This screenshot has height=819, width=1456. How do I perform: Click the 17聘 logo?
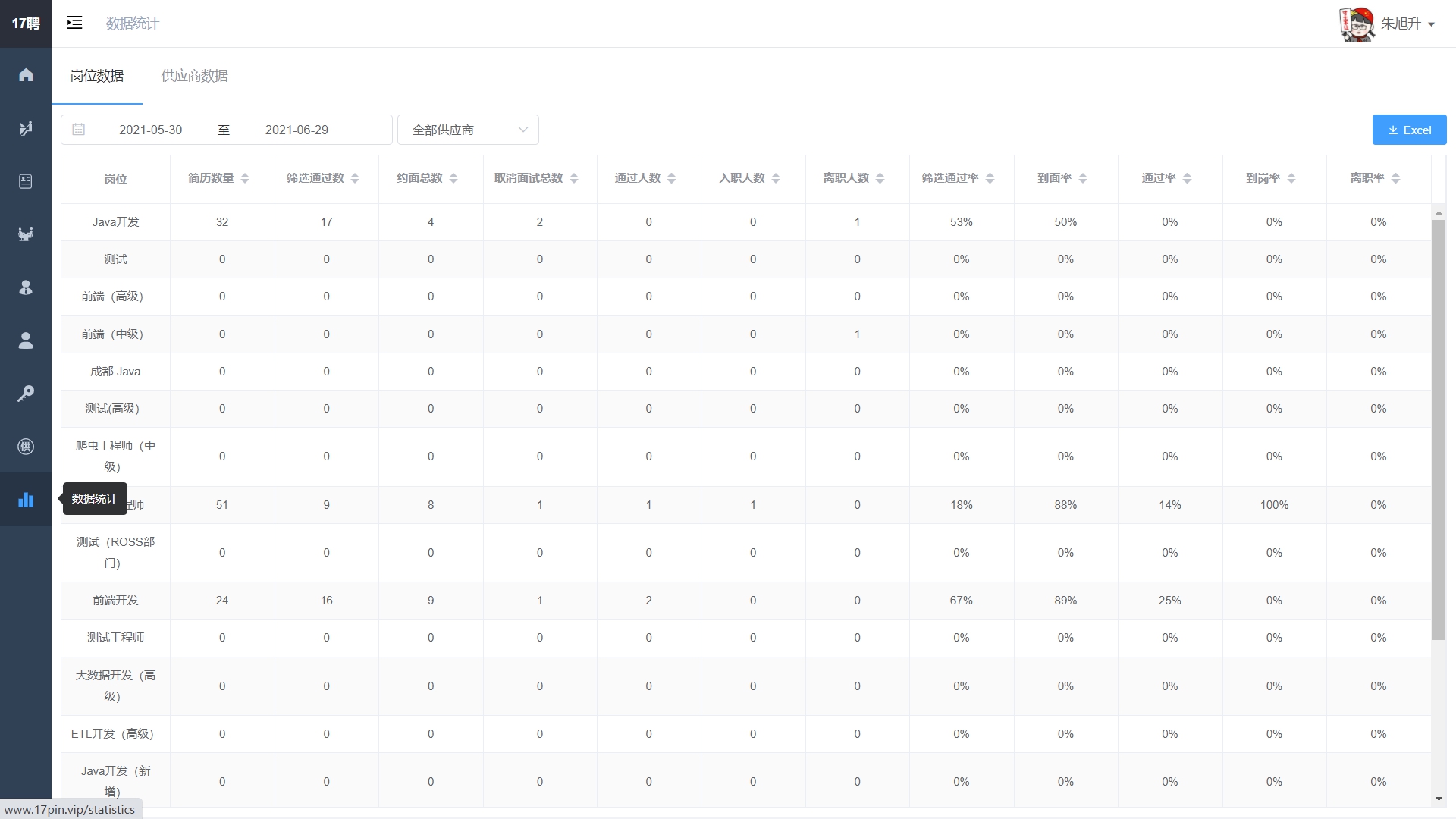pyautogui.click(x=26, y=24)
